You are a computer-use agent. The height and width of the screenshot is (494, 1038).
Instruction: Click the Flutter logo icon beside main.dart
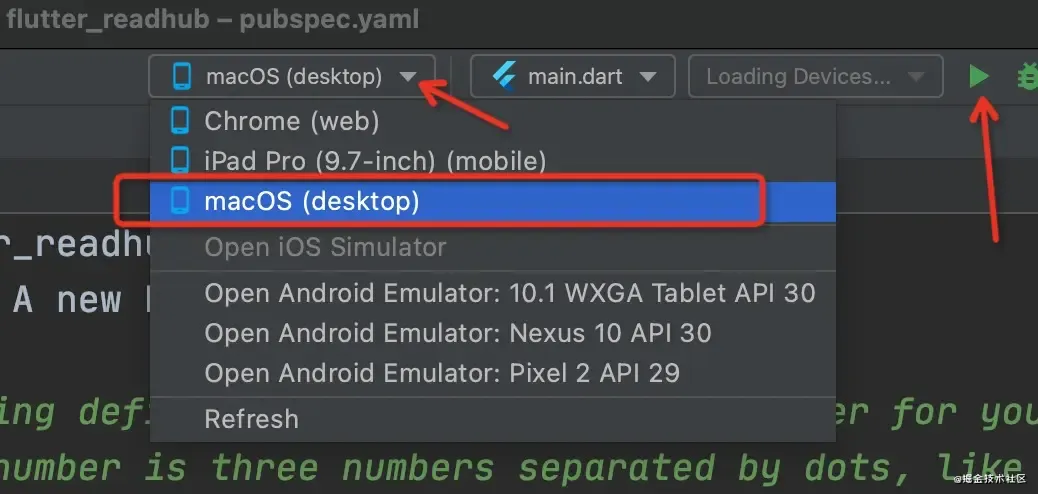click(504, 76)
